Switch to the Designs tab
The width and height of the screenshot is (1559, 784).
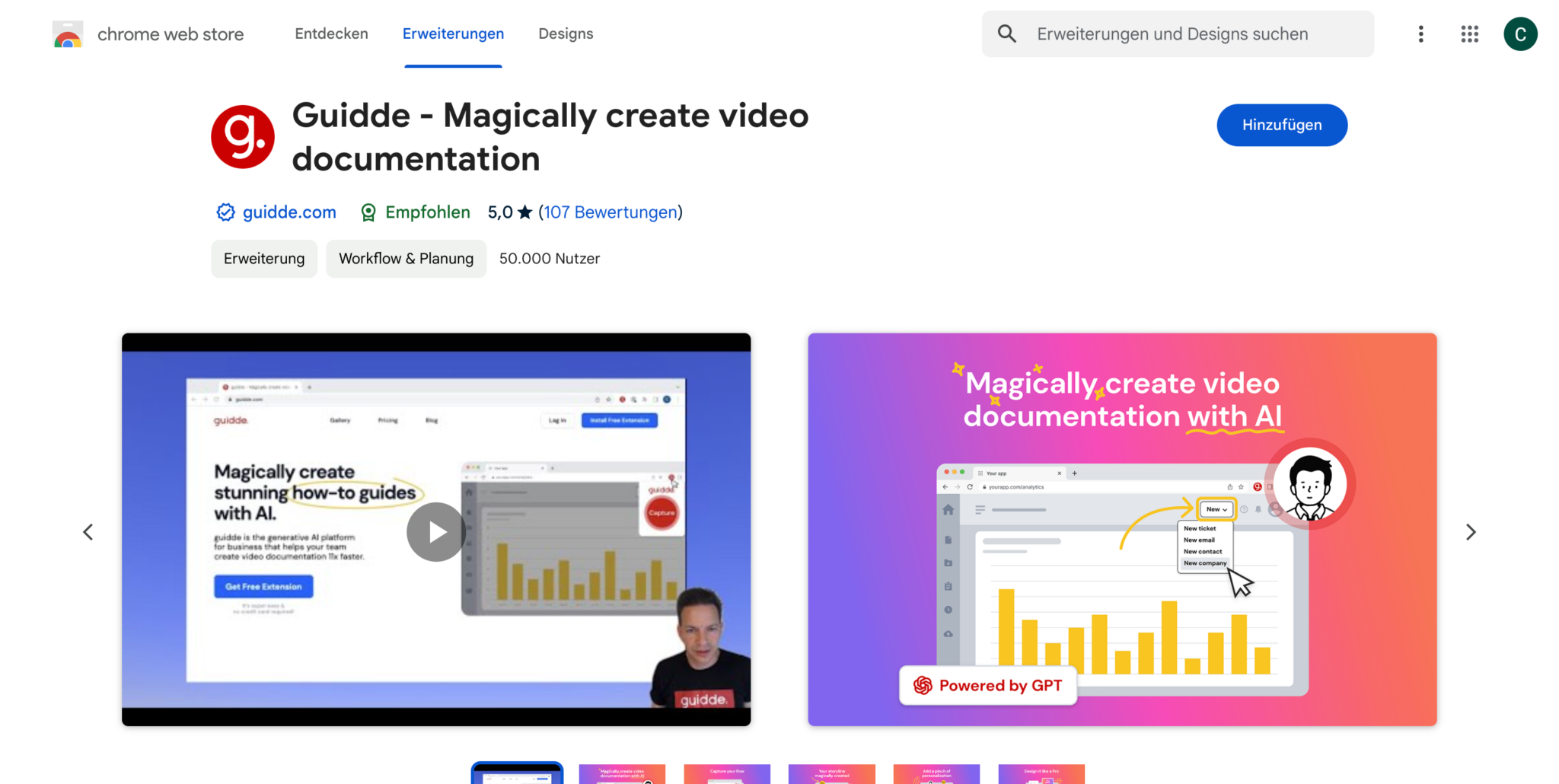(x=566, y=34)
